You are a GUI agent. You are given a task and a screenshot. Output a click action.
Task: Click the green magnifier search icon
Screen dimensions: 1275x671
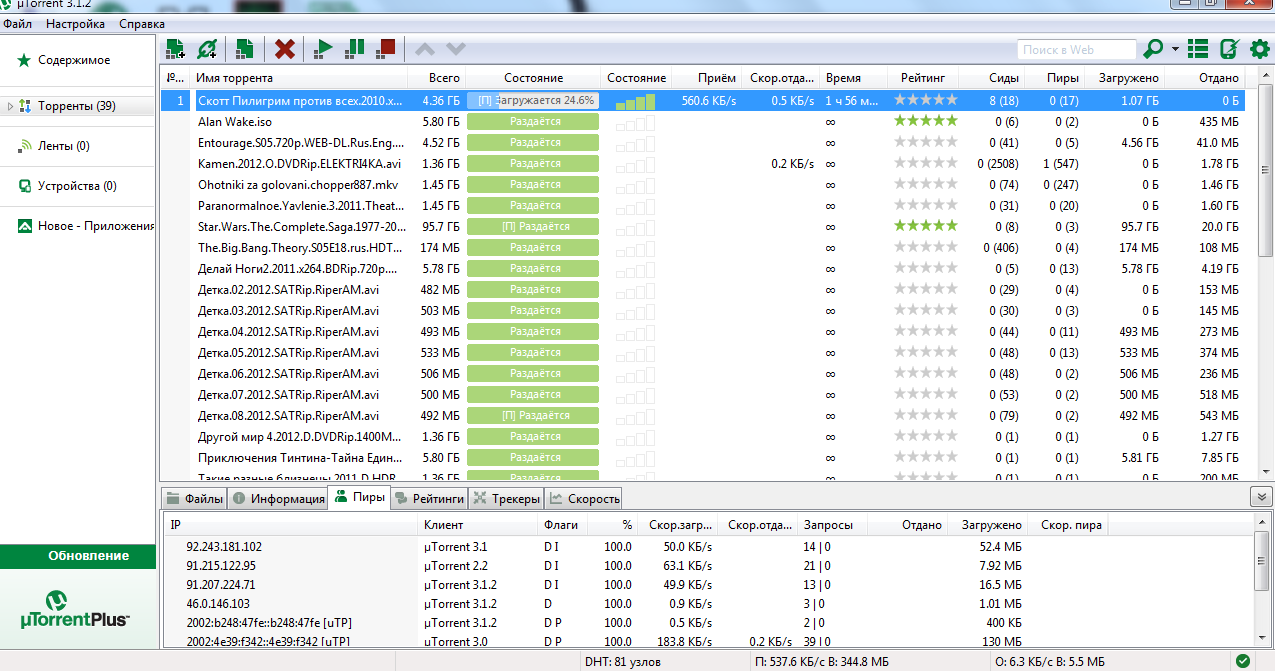tap(1153, 48)
